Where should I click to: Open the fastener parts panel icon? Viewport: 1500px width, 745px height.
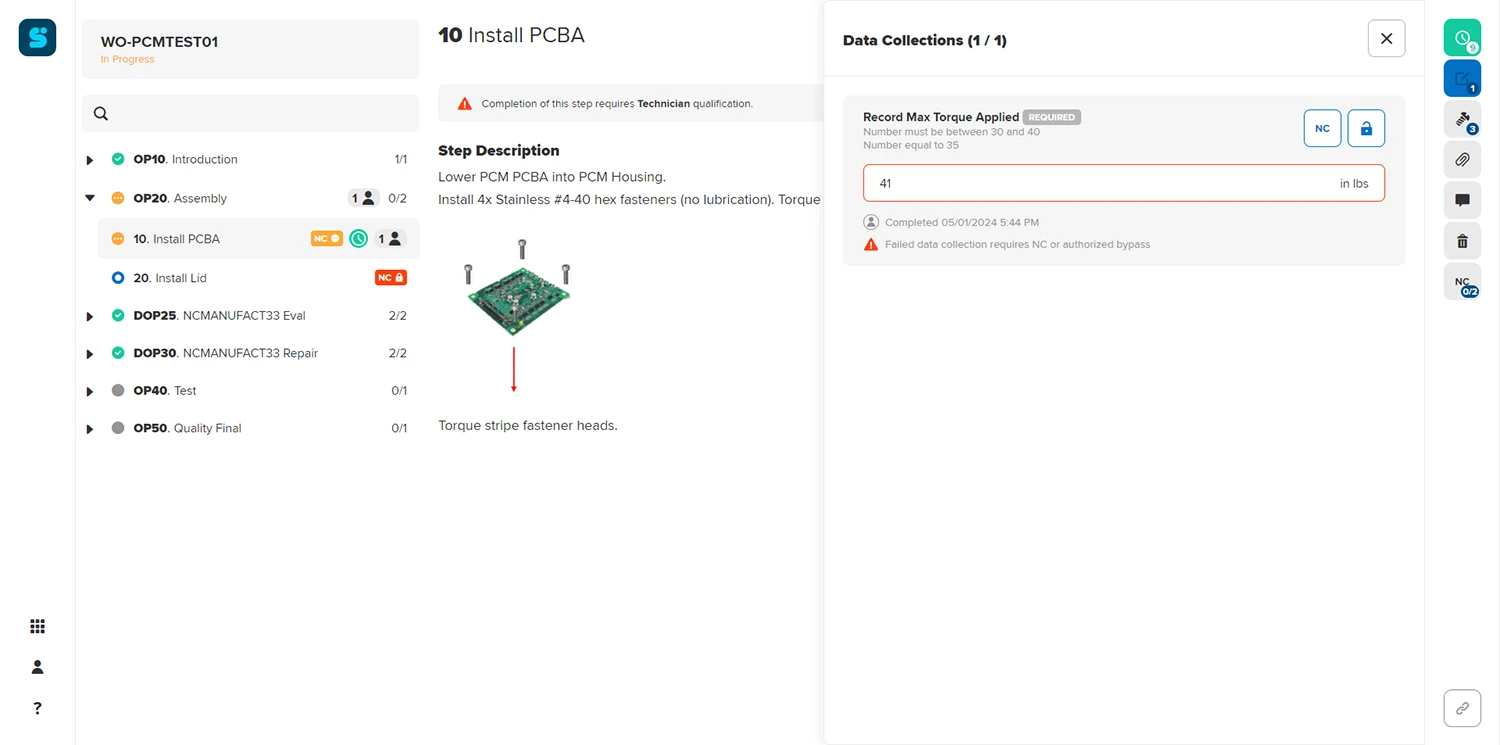pos(1461,119)
